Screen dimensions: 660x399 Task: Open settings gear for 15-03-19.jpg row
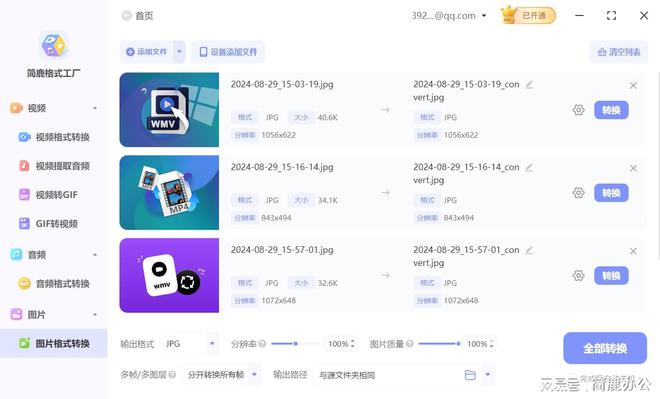(x=578, y=110)
